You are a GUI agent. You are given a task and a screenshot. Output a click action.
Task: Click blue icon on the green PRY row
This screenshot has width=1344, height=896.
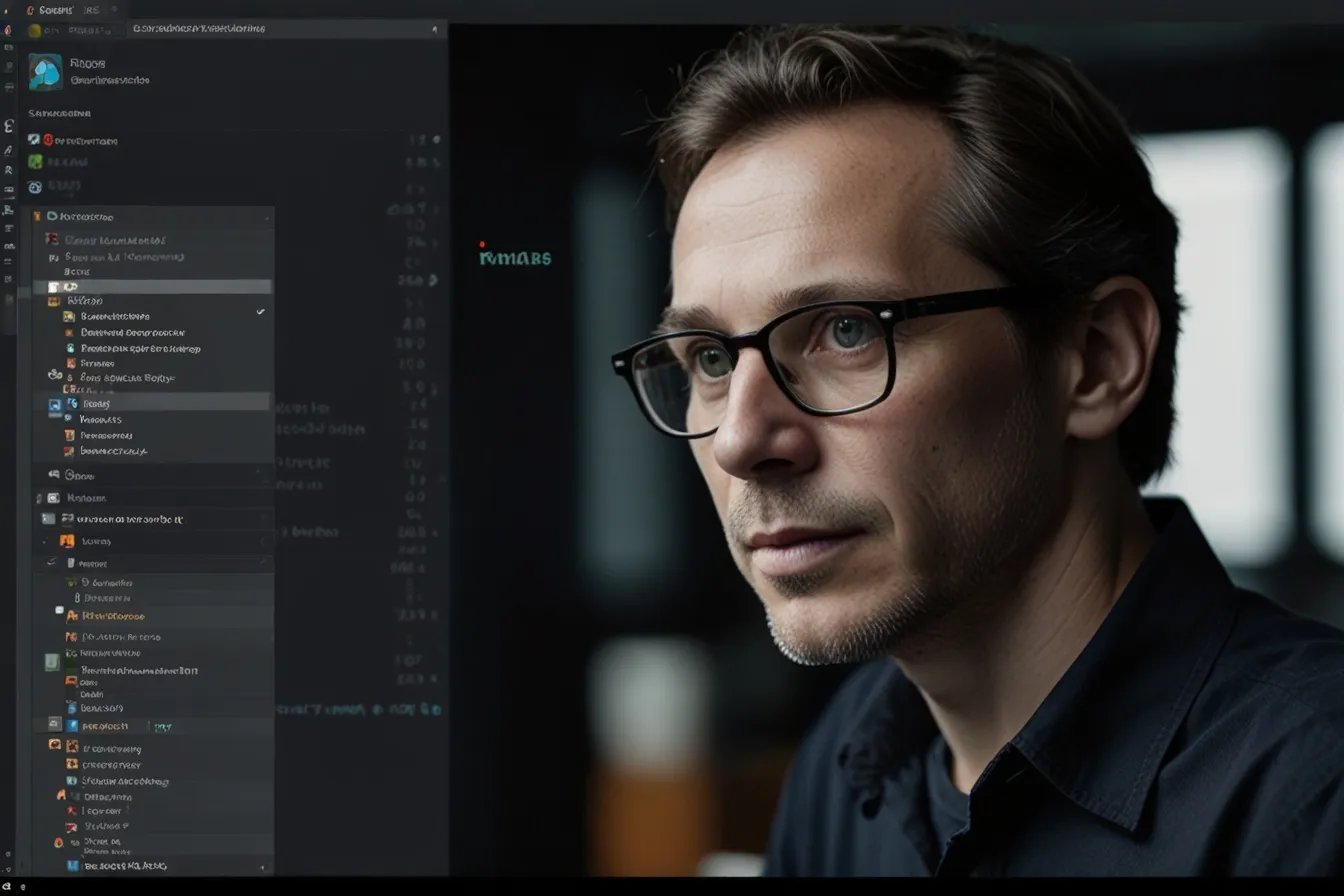(72, 726)
